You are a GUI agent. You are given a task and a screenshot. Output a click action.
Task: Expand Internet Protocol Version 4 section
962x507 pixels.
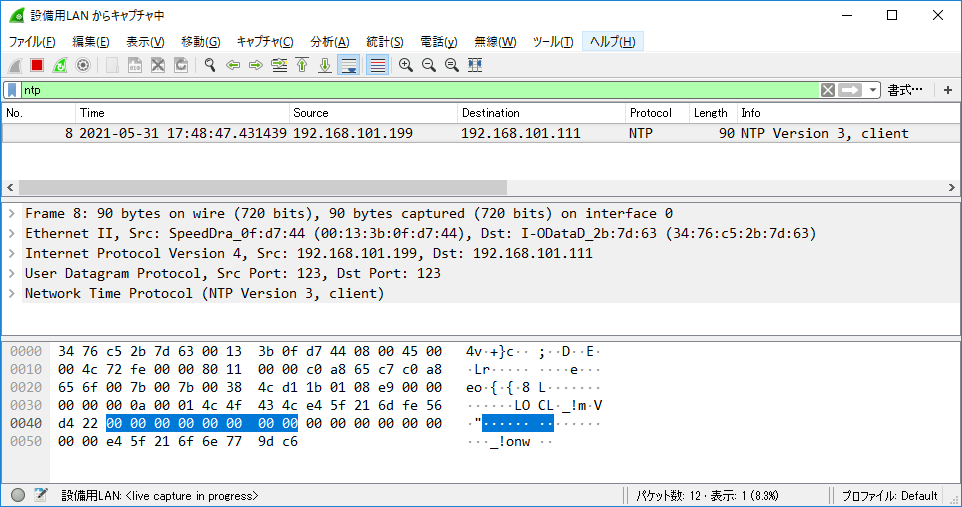point(12,254)
